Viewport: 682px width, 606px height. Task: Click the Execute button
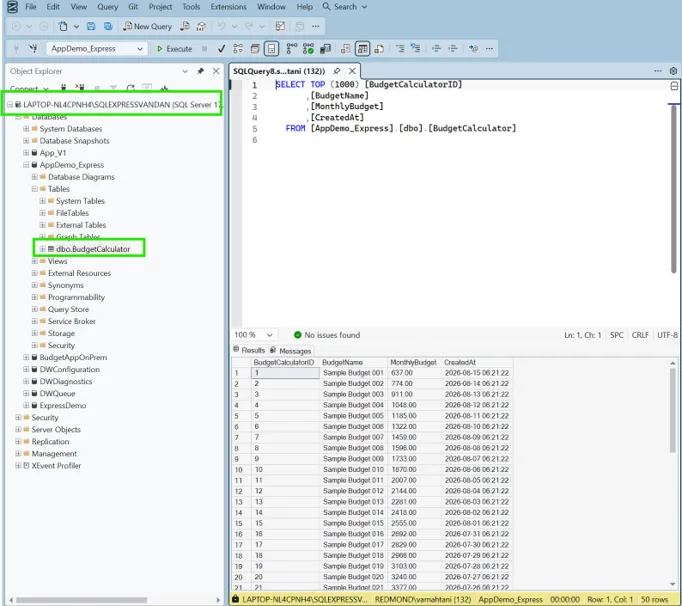174,49
